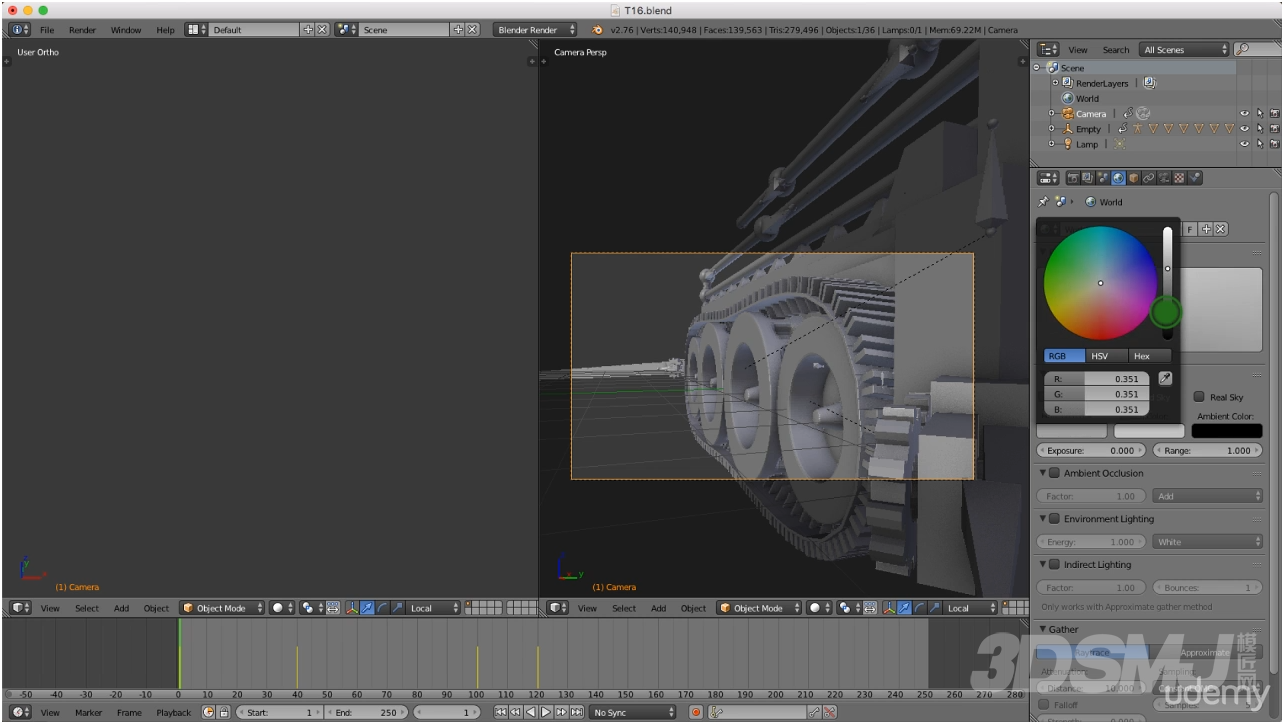The image size is (1284, 724).
Task: Open the Window menu
Action: tap(126, 30)
